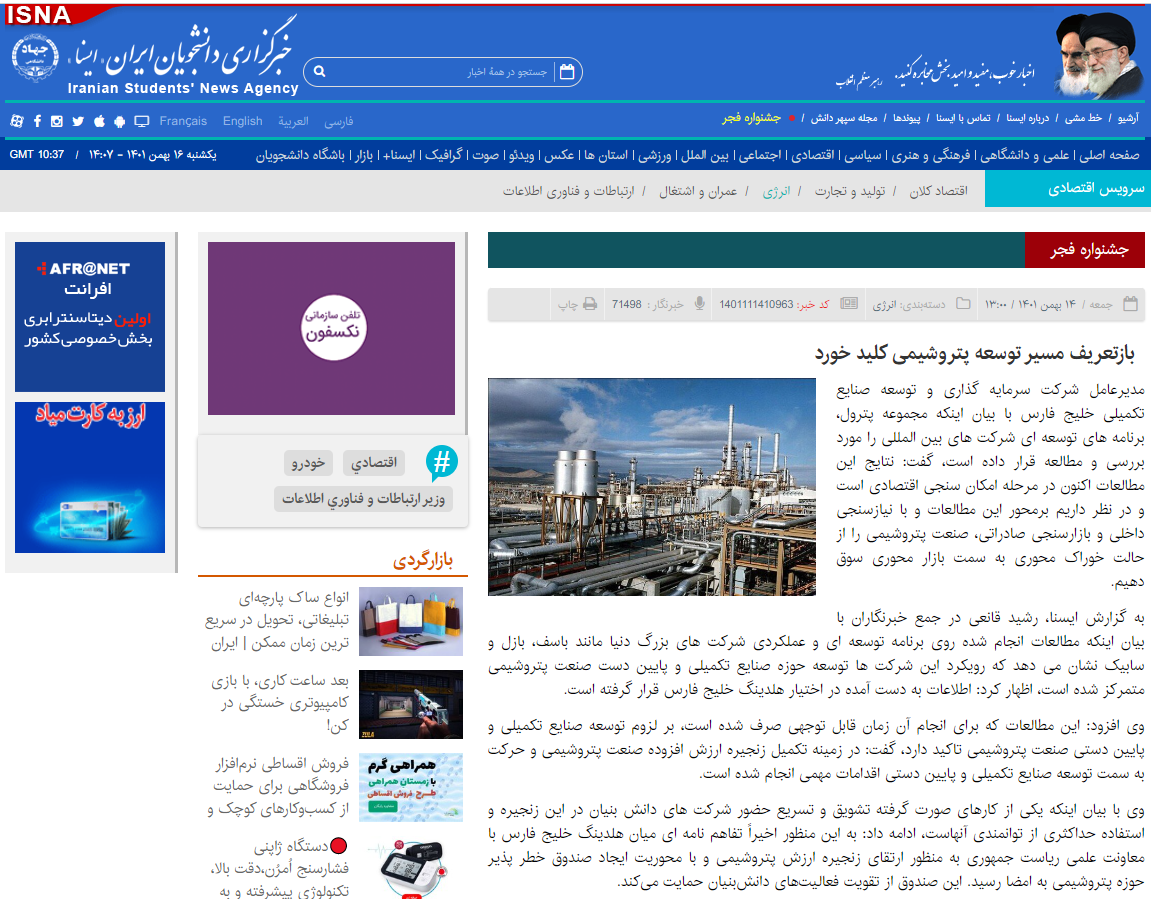This screenshot has width=1151, height=899.
Task: Open the Apple app icon
Action: point(99,121)
